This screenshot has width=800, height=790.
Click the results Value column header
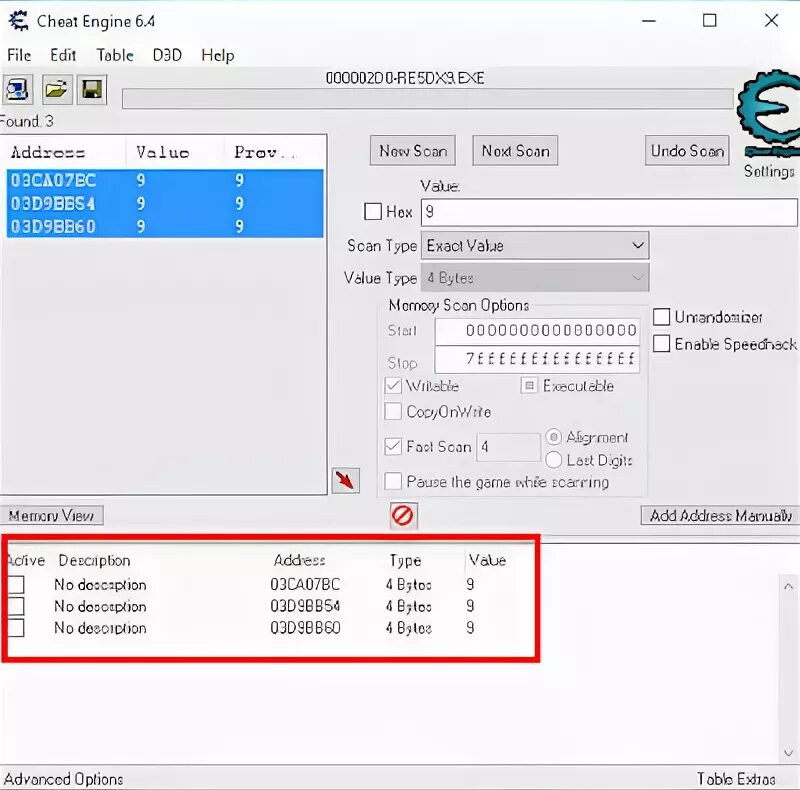point(174,152)
